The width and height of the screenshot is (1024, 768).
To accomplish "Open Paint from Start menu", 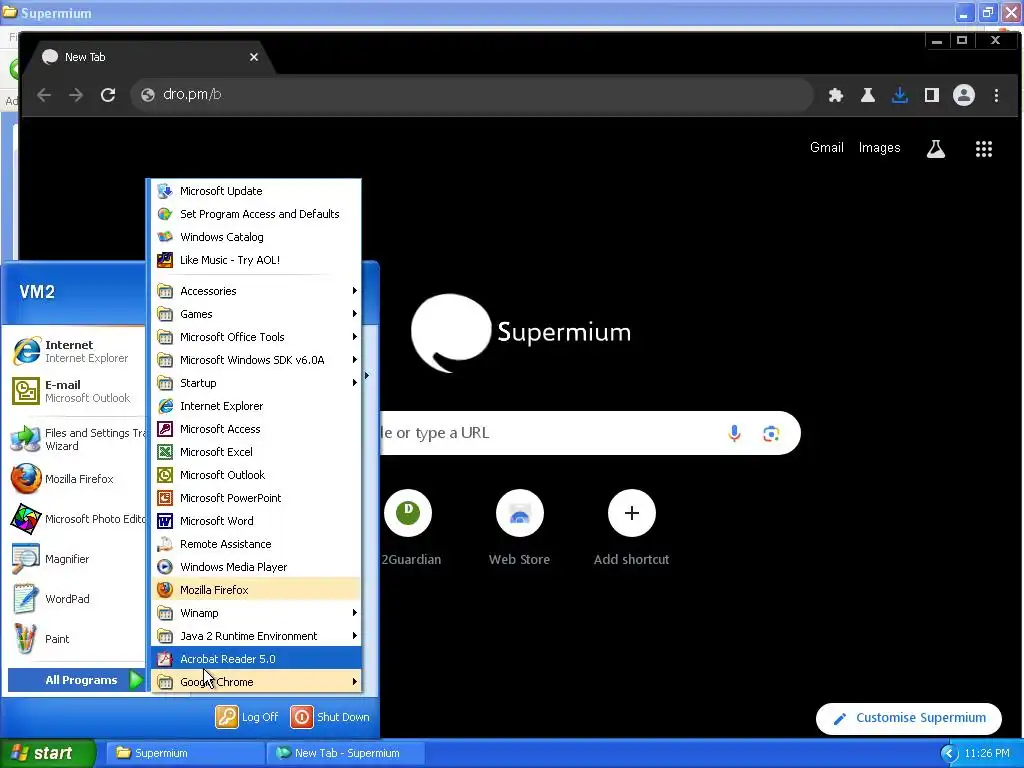I will (x=76, y=639).
